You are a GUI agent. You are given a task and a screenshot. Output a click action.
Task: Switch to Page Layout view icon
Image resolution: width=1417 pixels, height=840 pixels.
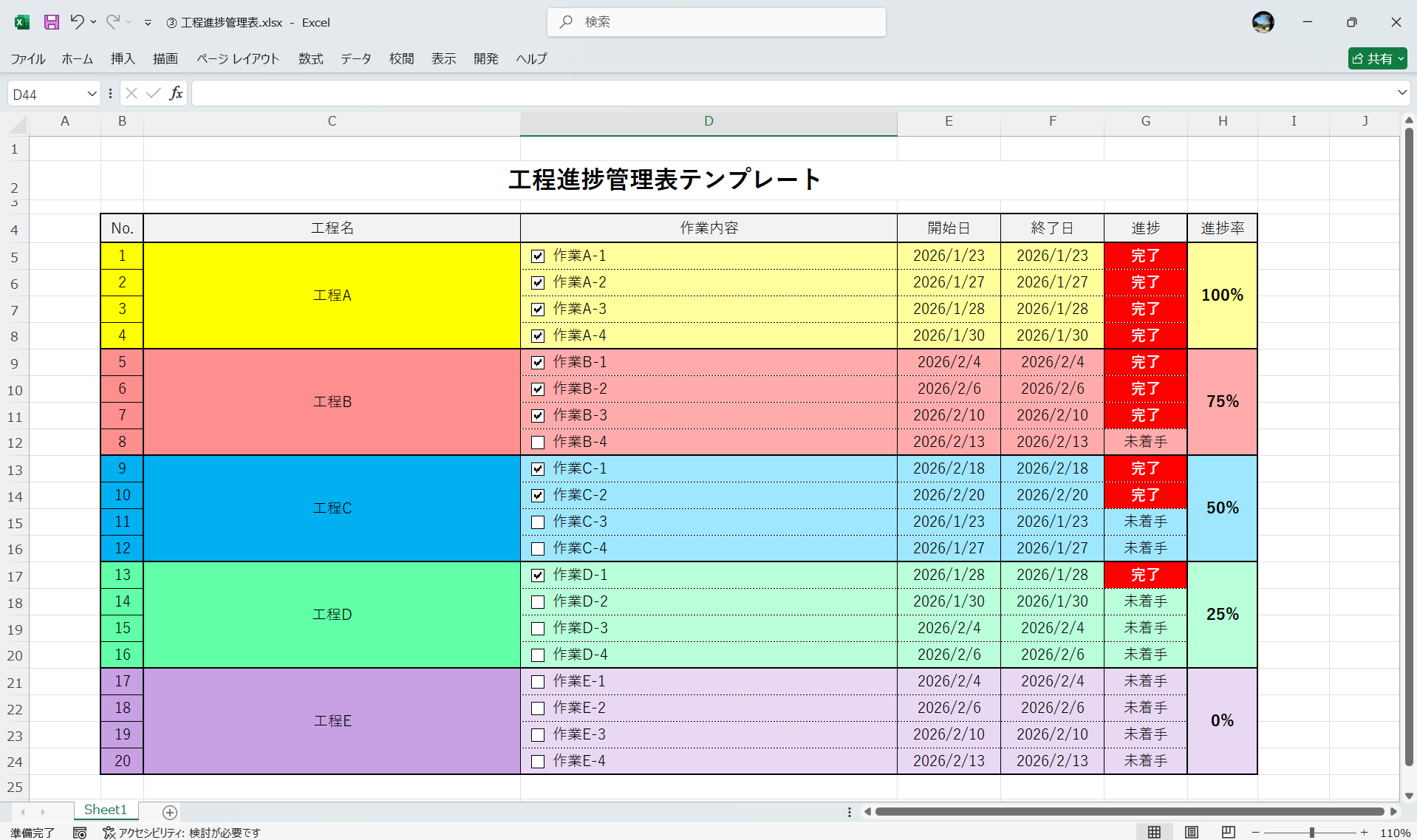(1191, 831)
